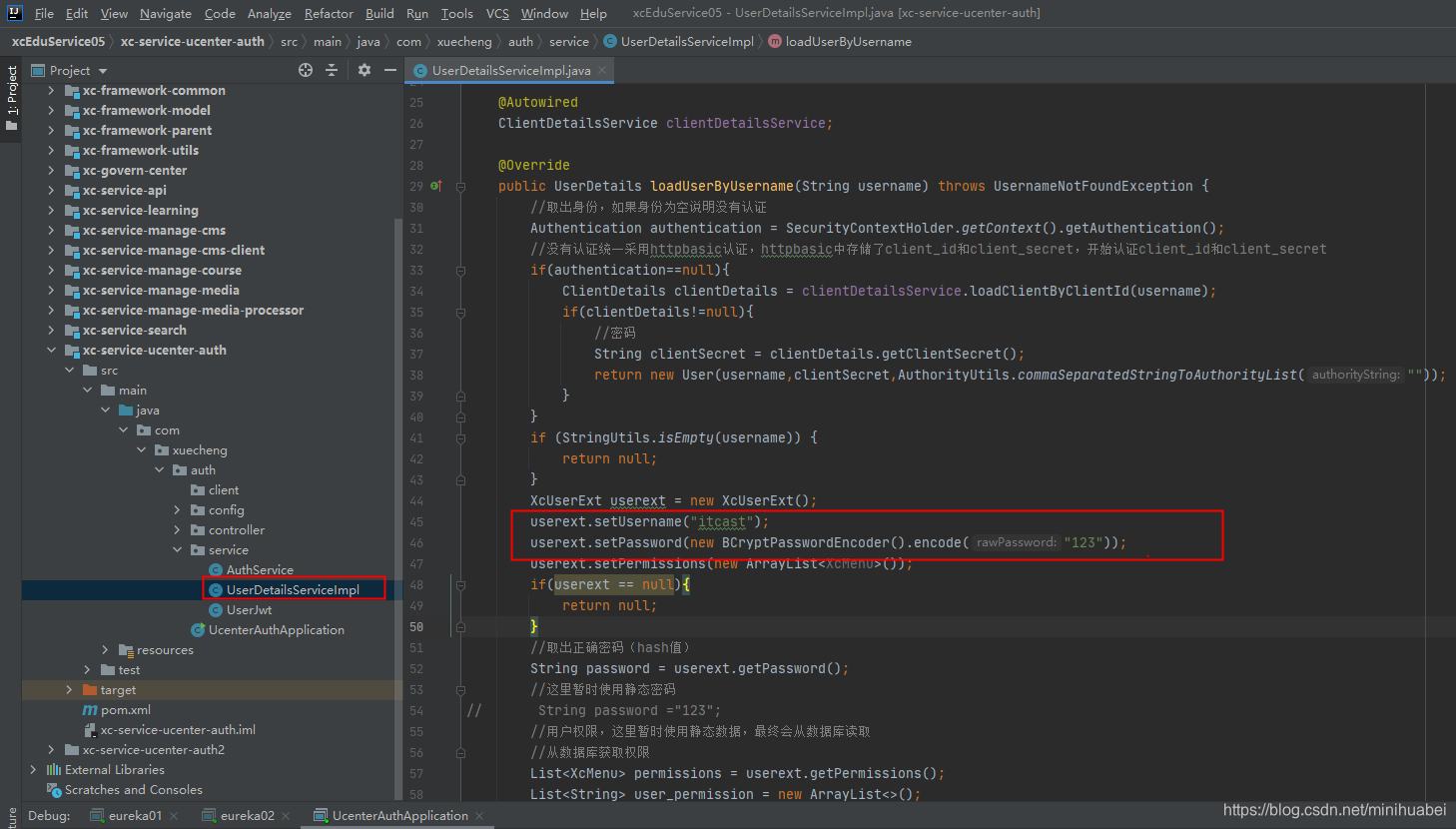Image resolution: width=1456 pixels, height=829 pixels.
Task: Expand xc-service-ucenter-auth2 module
Action: click(x=51, y=749)
